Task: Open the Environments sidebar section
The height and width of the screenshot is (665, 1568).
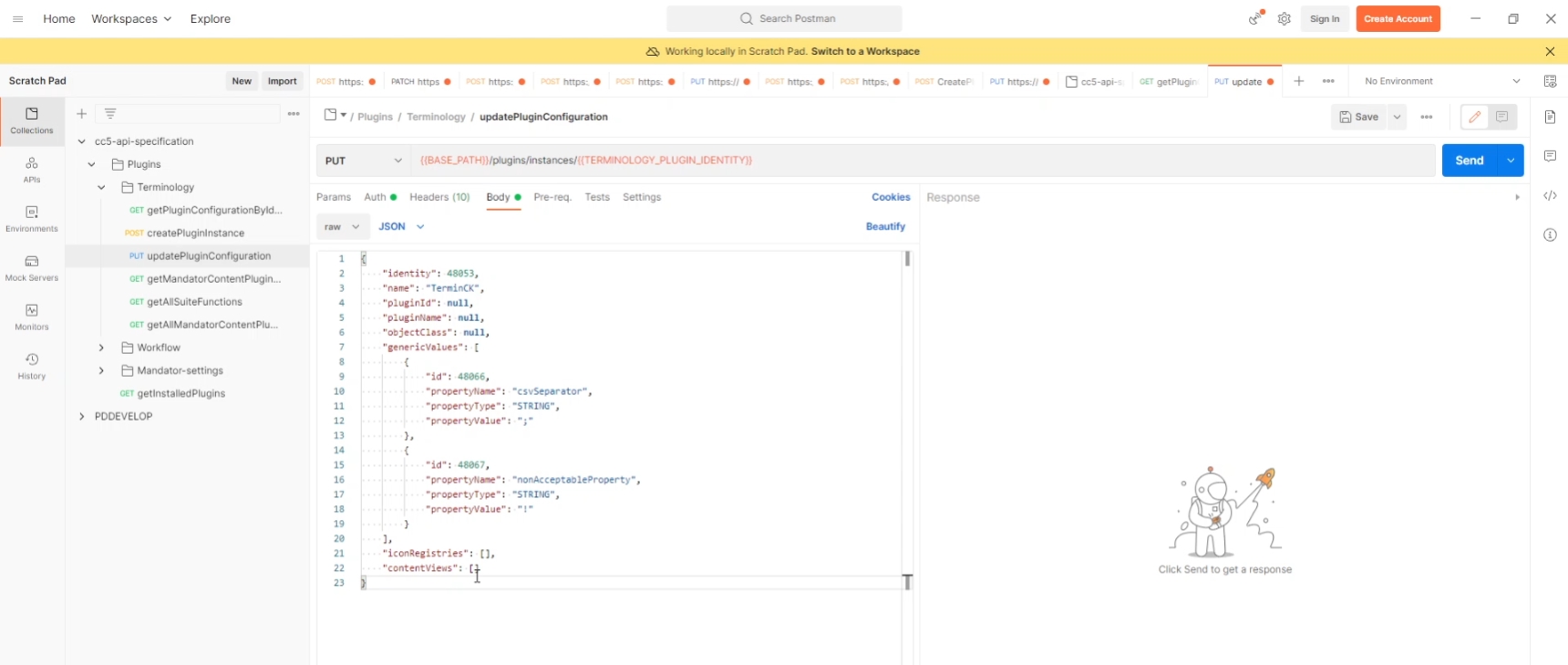Action: 32,219
